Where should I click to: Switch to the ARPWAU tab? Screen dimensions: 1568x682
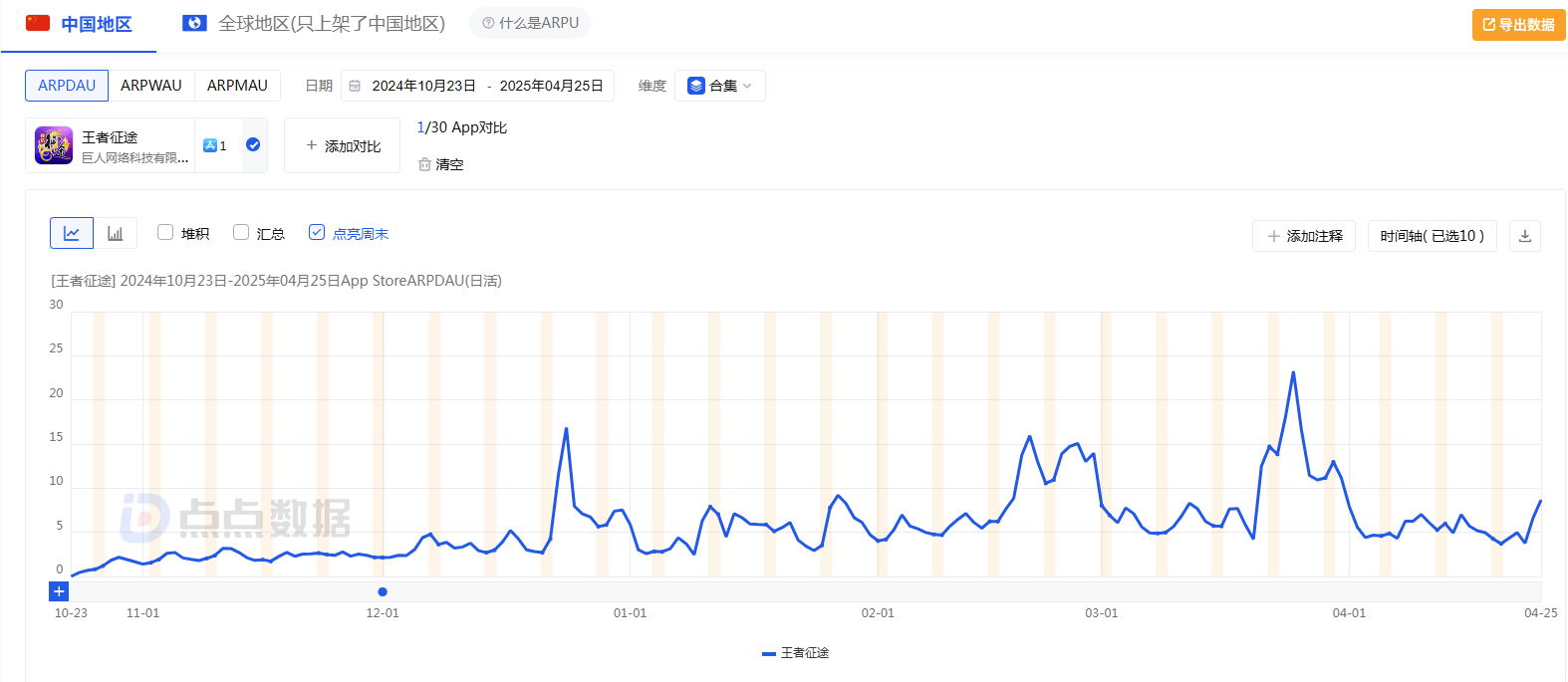pos(151,86)
